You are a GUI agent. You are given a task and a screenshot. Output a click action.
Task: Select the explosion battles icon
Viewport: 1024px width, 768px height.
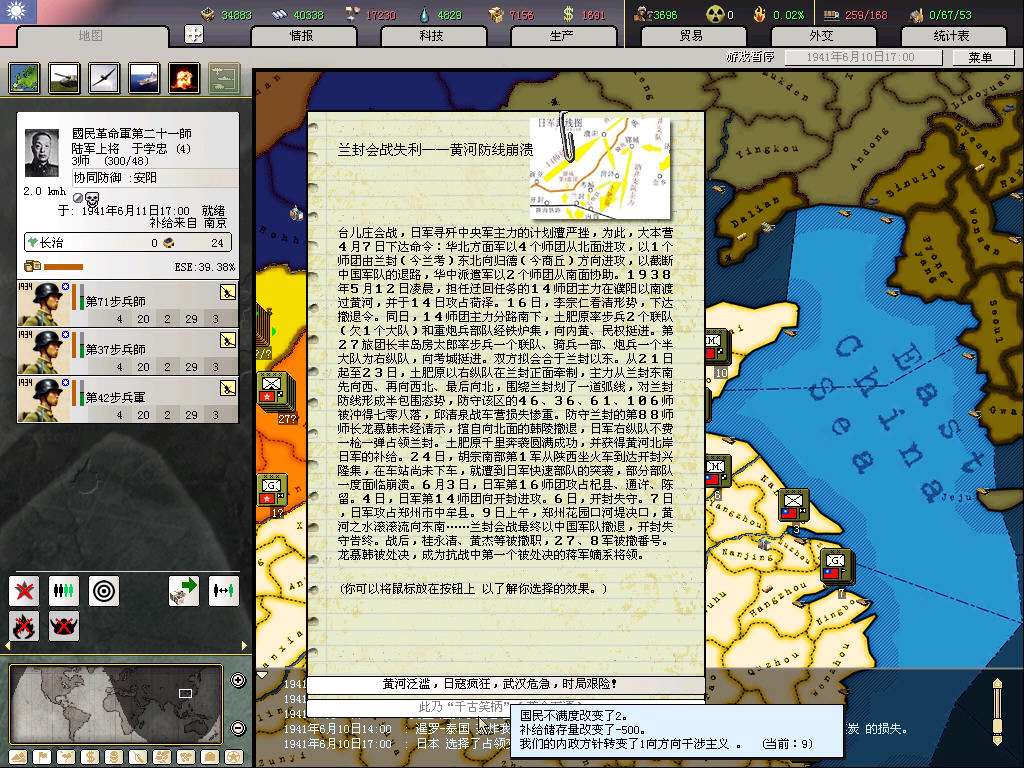click(184, 78)
